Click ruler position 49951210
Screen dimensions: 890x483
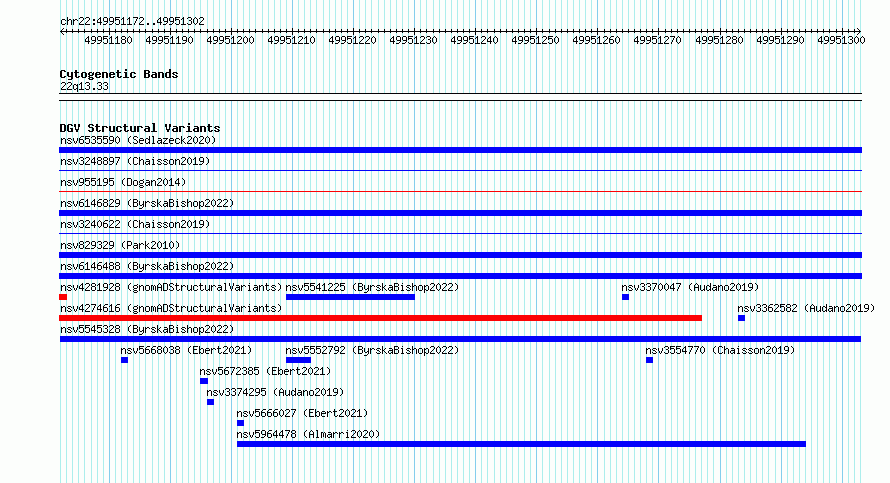pyautogui.click(x=291, y=40)
